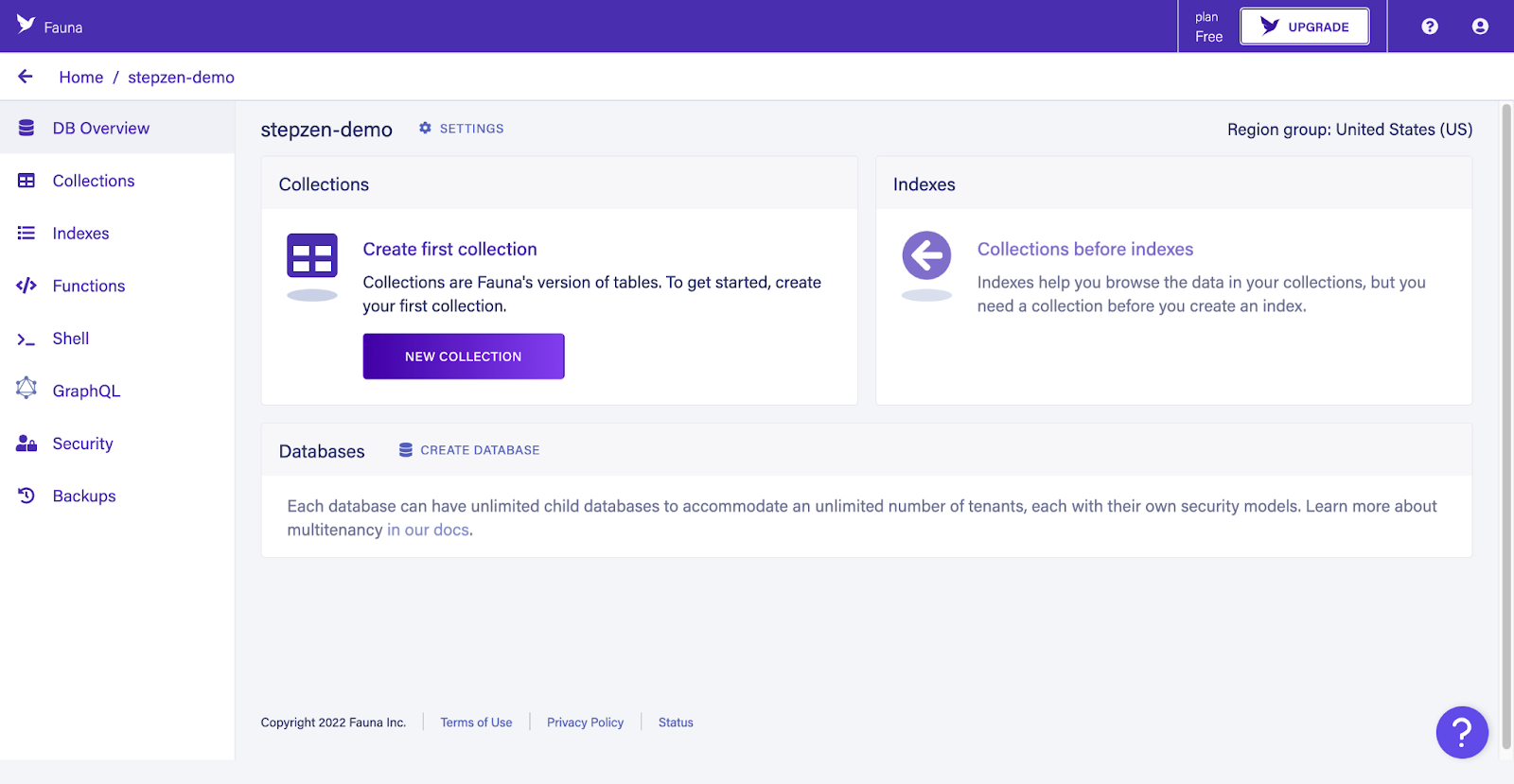Open the floating help chat bubble

[x=1462, y=732]
